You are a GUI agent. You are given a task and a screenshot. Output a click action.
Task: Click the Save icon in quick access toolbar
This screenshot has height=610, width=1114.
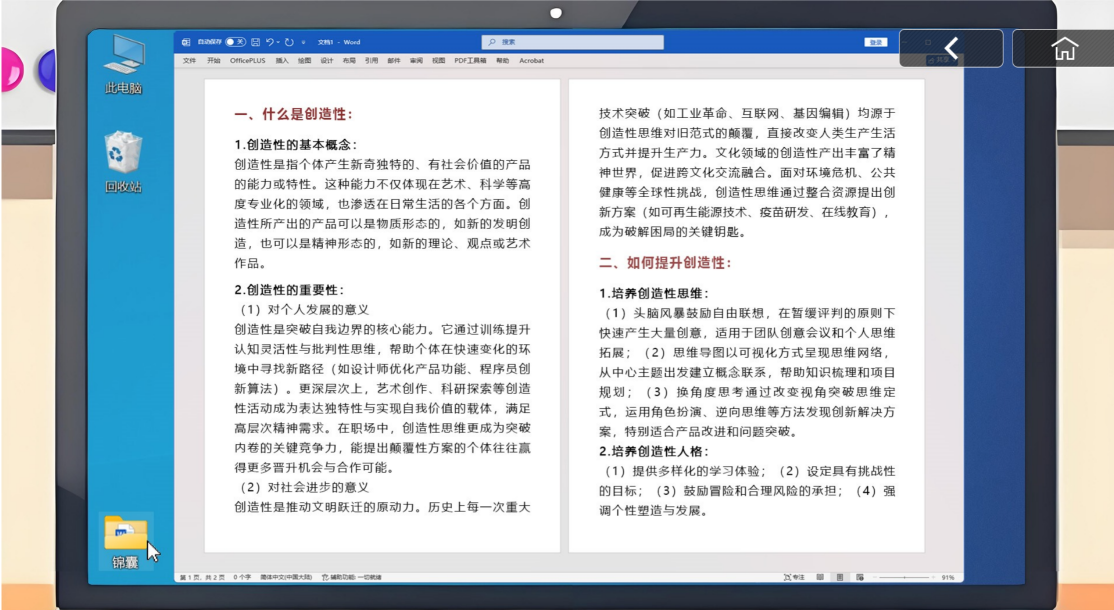coord(256,42)
